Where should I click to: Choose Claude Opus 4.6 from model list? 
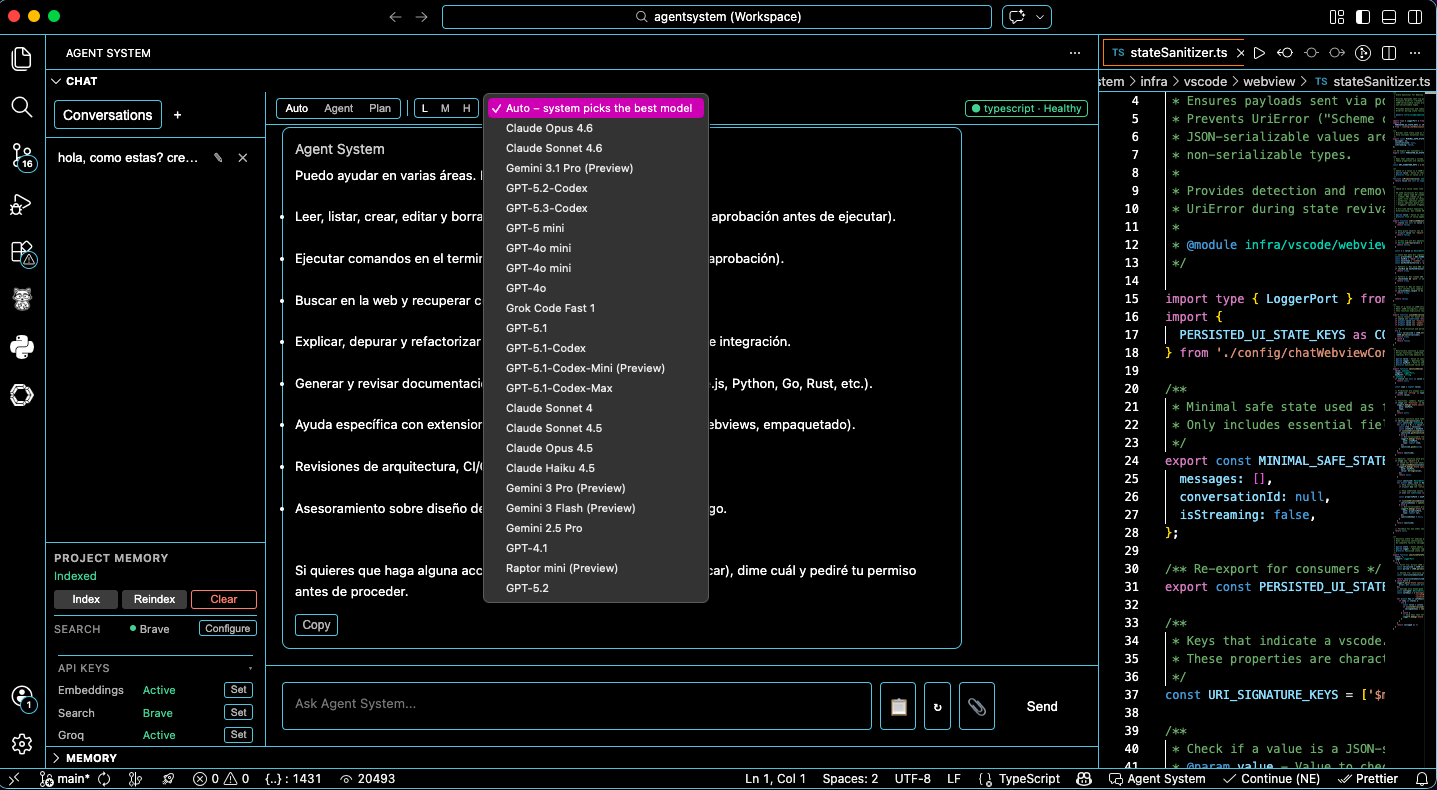[x=549, y=128]
